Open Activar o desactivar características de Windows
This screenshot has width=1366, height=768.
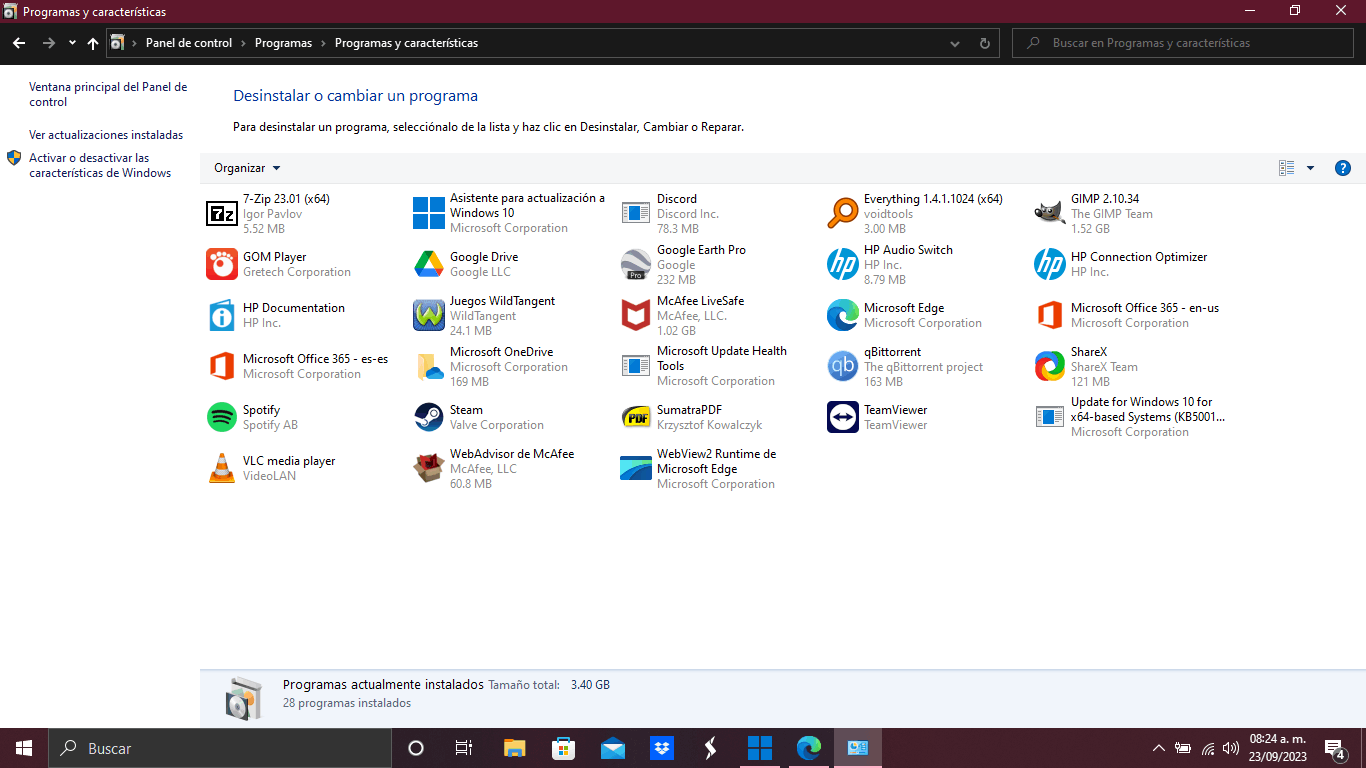tap(100, 165)
